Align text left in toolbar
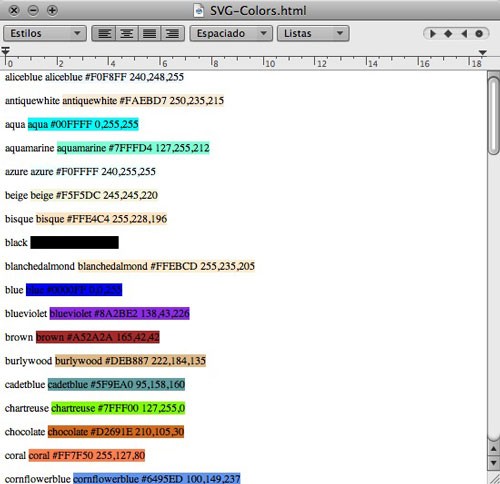 click(x=104, y=34)
